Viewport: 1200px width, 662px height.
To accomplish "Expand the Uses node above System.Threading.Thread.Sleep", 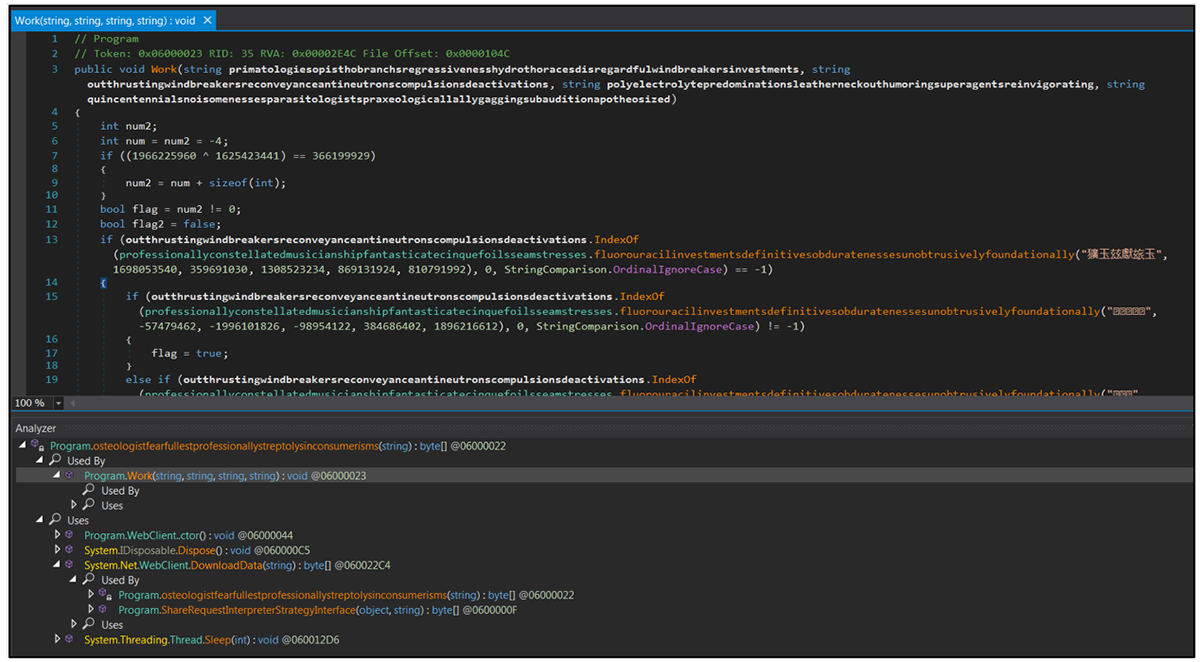I will click(x=74, y=625).
